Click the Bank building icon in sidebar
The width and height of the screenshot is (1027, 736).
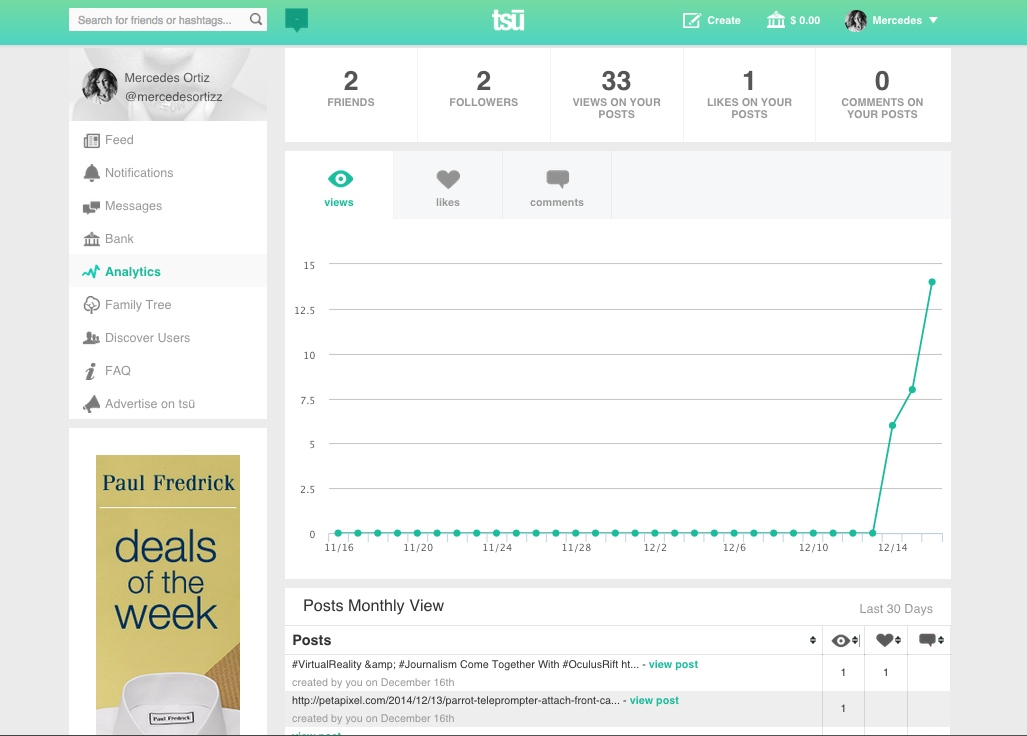coord(92,239)
